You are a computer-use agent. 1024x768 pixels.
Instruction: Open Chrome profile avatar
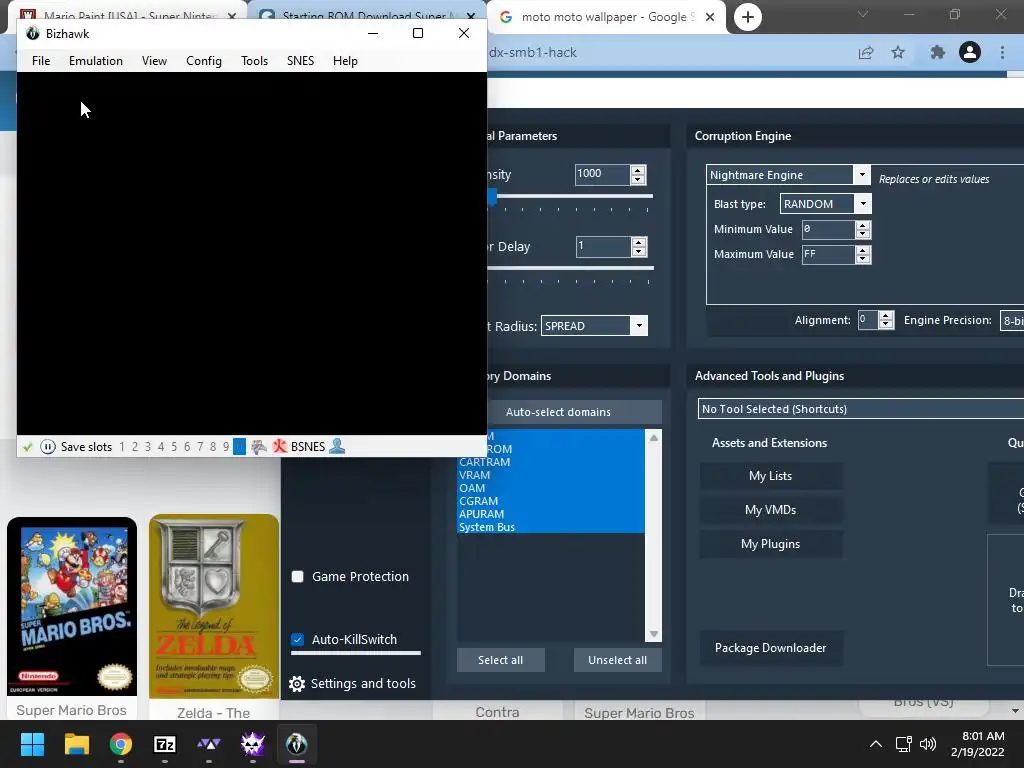pos(970,52)
